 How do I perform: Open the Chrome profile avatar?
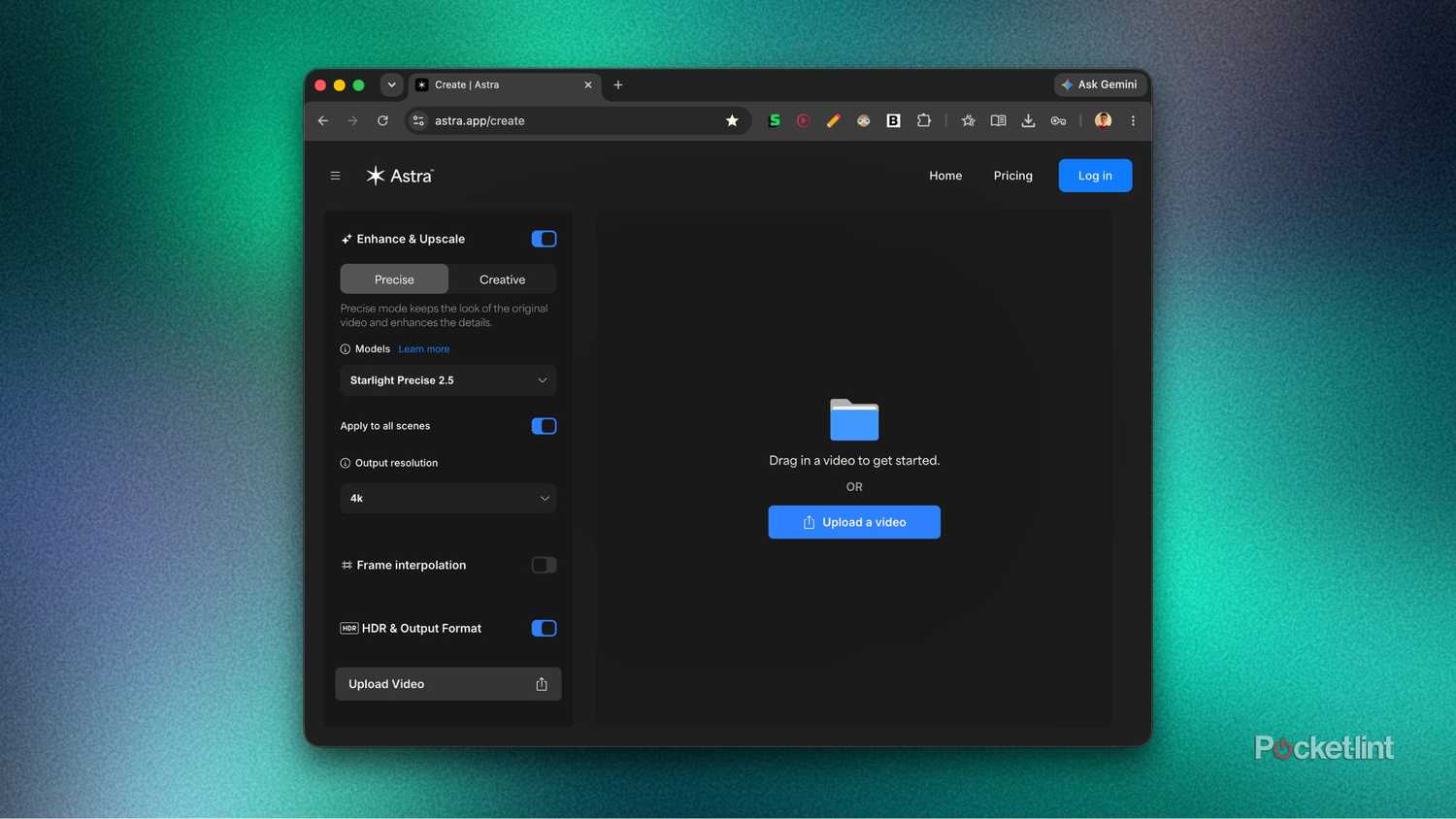point(1103,120)
